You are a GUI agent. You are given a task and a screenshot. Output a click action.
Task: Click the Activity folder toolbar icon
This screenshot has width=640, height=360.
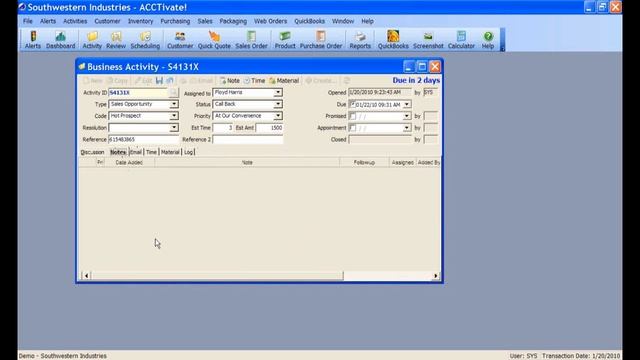[x=92, y=40]
